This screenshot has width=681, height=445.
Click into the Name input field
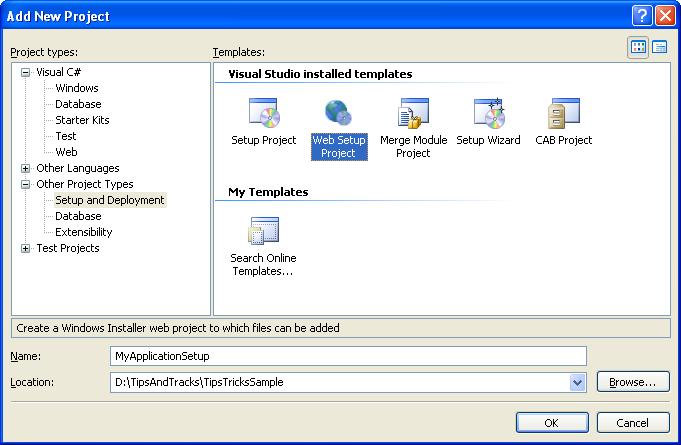point(348,356)
